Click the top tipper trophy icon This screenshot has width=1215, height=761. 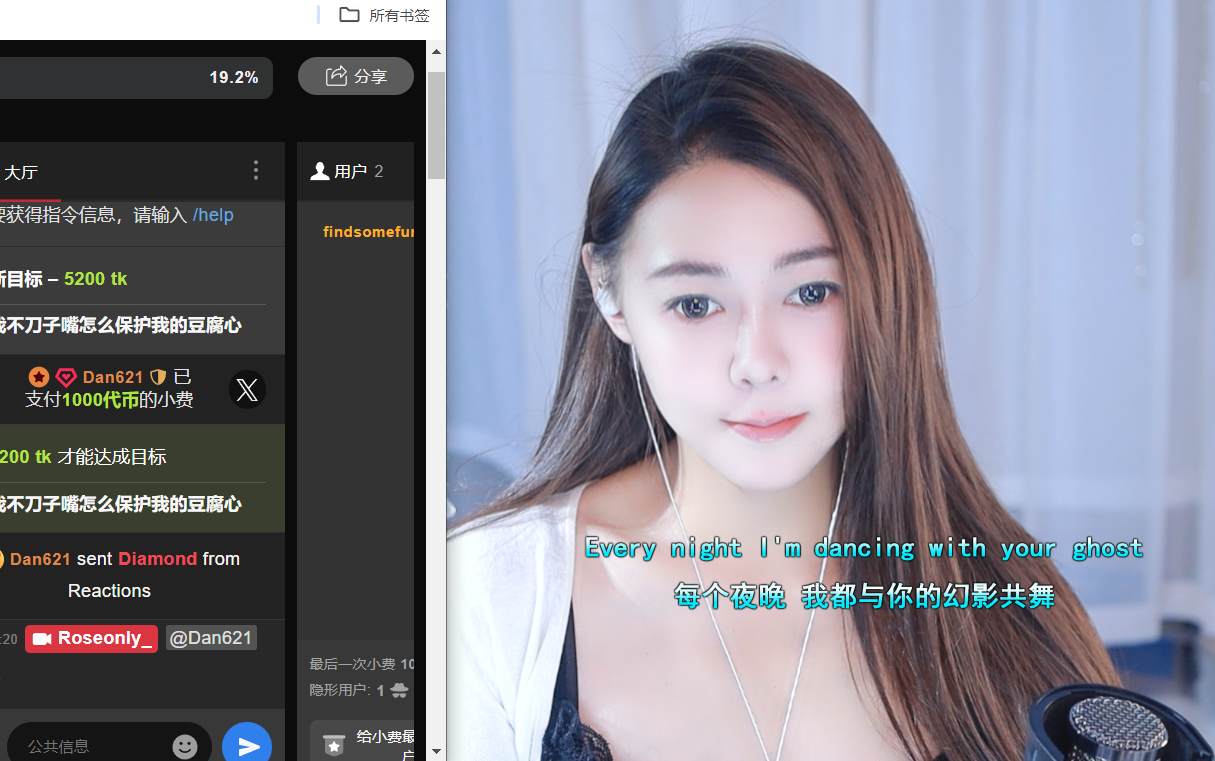click(x=334, y=744)
